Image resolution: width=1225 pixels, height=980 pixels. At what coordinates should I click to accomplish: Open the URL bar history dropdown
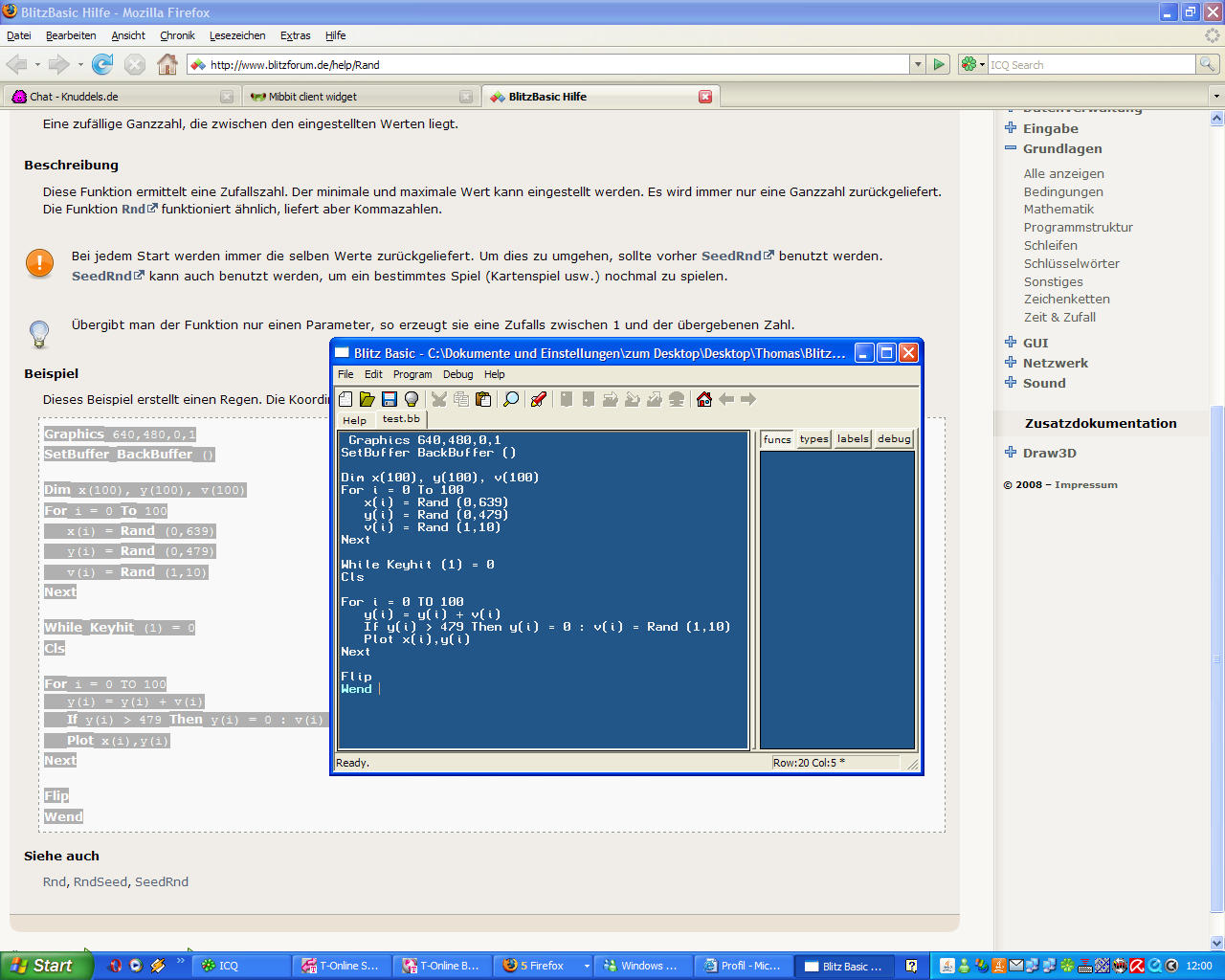[x=918, y=64]
